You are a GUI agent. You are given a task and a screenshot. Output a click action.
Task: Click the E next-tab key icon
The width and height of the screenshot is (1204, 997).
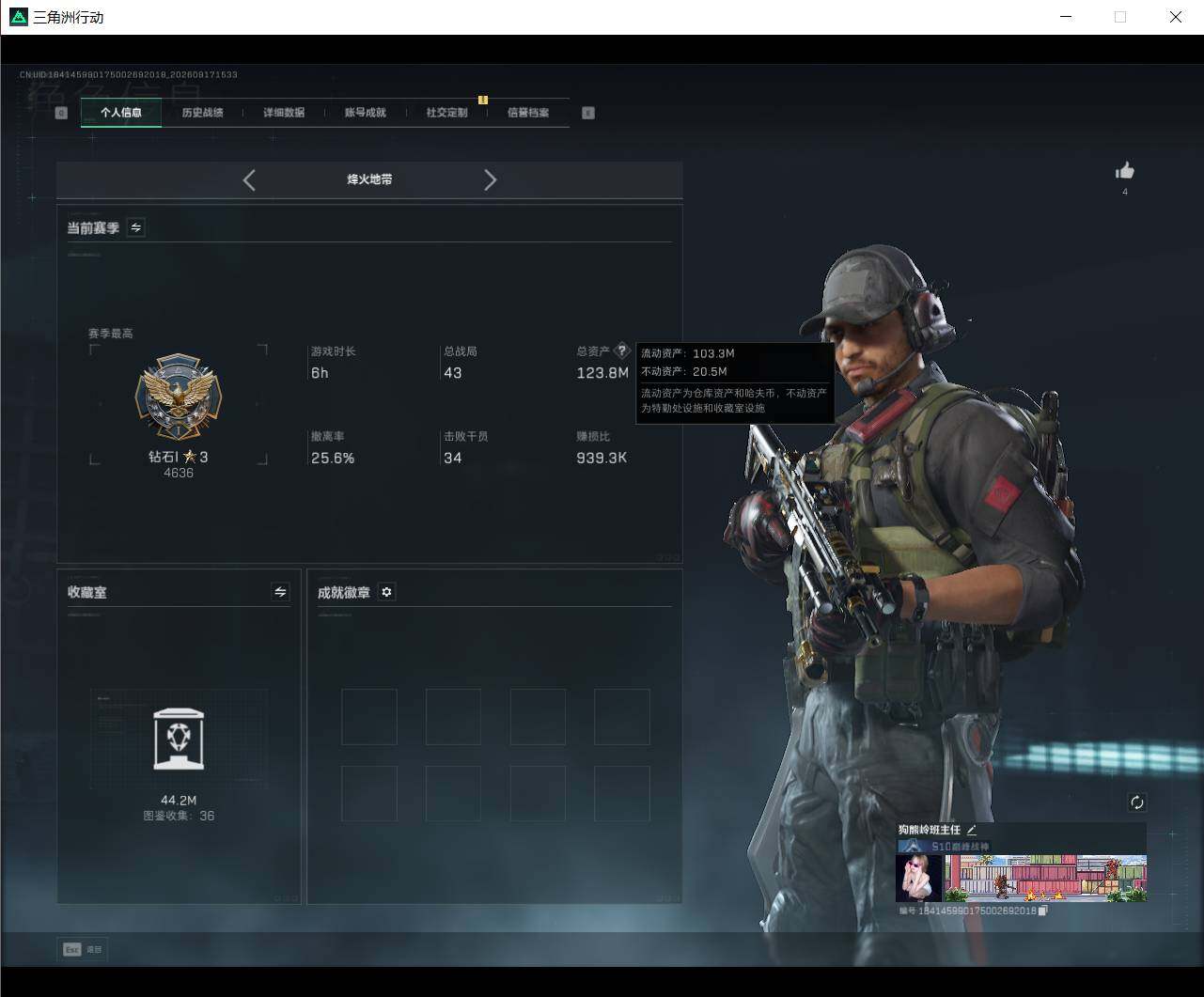588,113
